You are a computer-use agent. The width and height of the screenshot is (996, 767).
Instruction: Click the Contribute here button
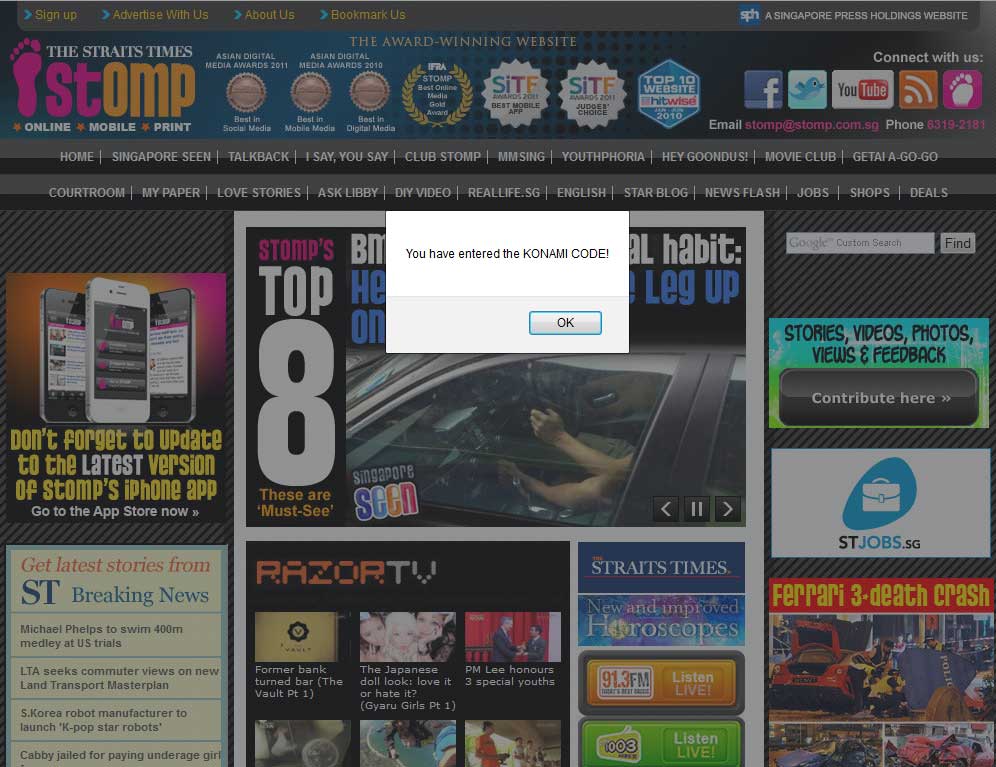pyautogui.click(x=880, y=398)
